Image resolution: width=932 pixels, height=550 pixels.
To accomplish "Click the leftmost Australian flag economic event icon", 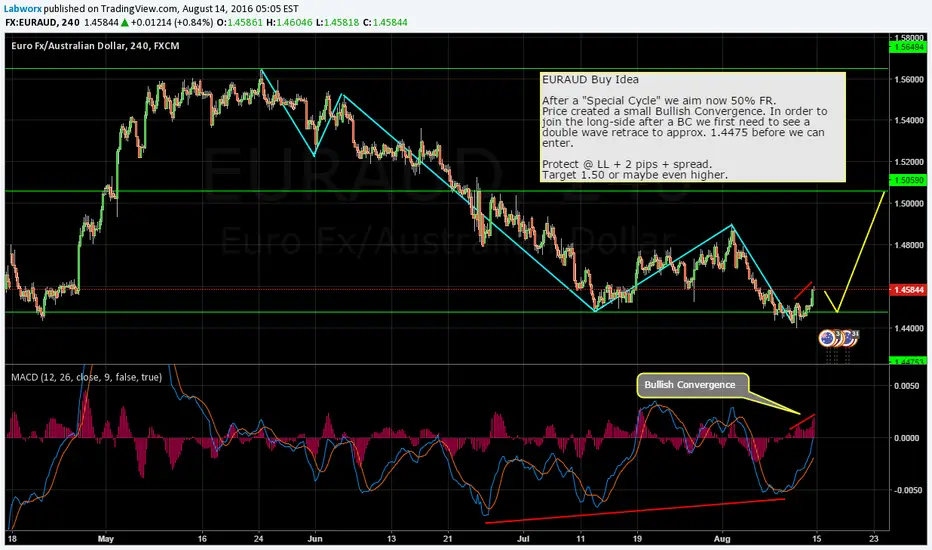I will [826, 338].
